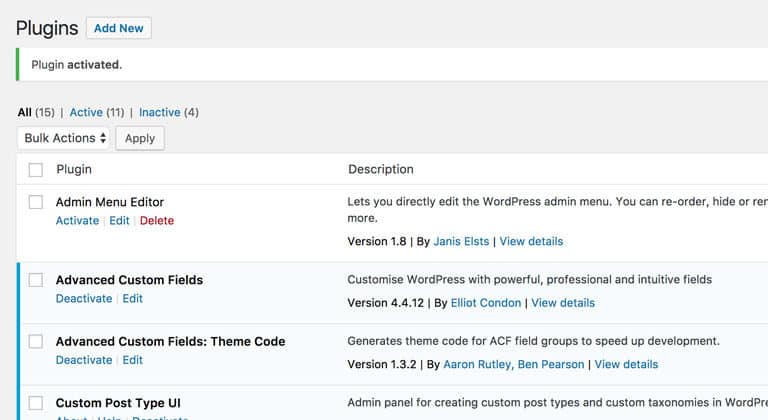768x420 pixels.
Task: Click the Plugin activated notice
Action: click(x=392, y=65)
